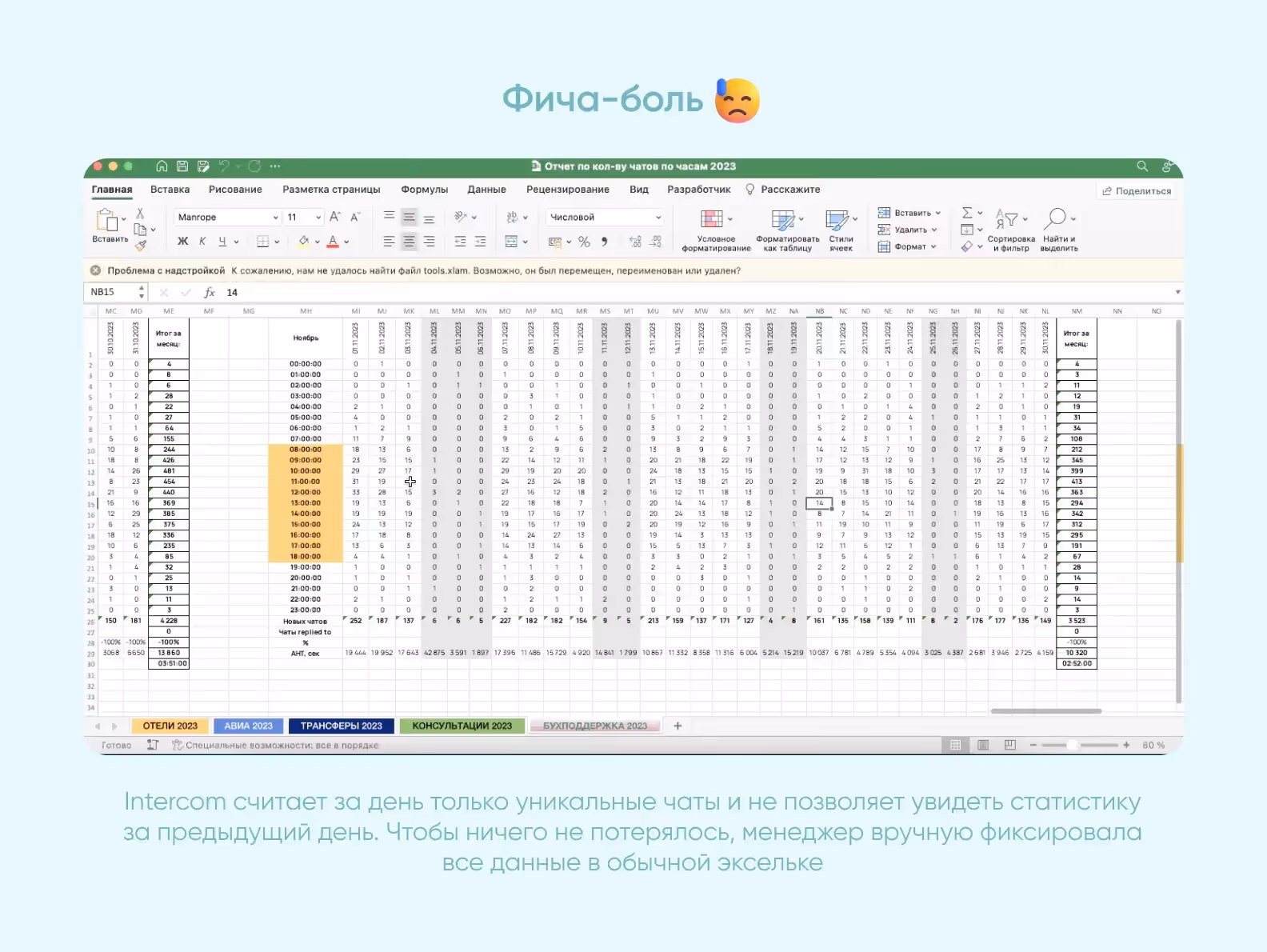This screenshot has height=952, width=1267.
Task: Open the Числовой number format dropdown
Action: click(606, 218)
